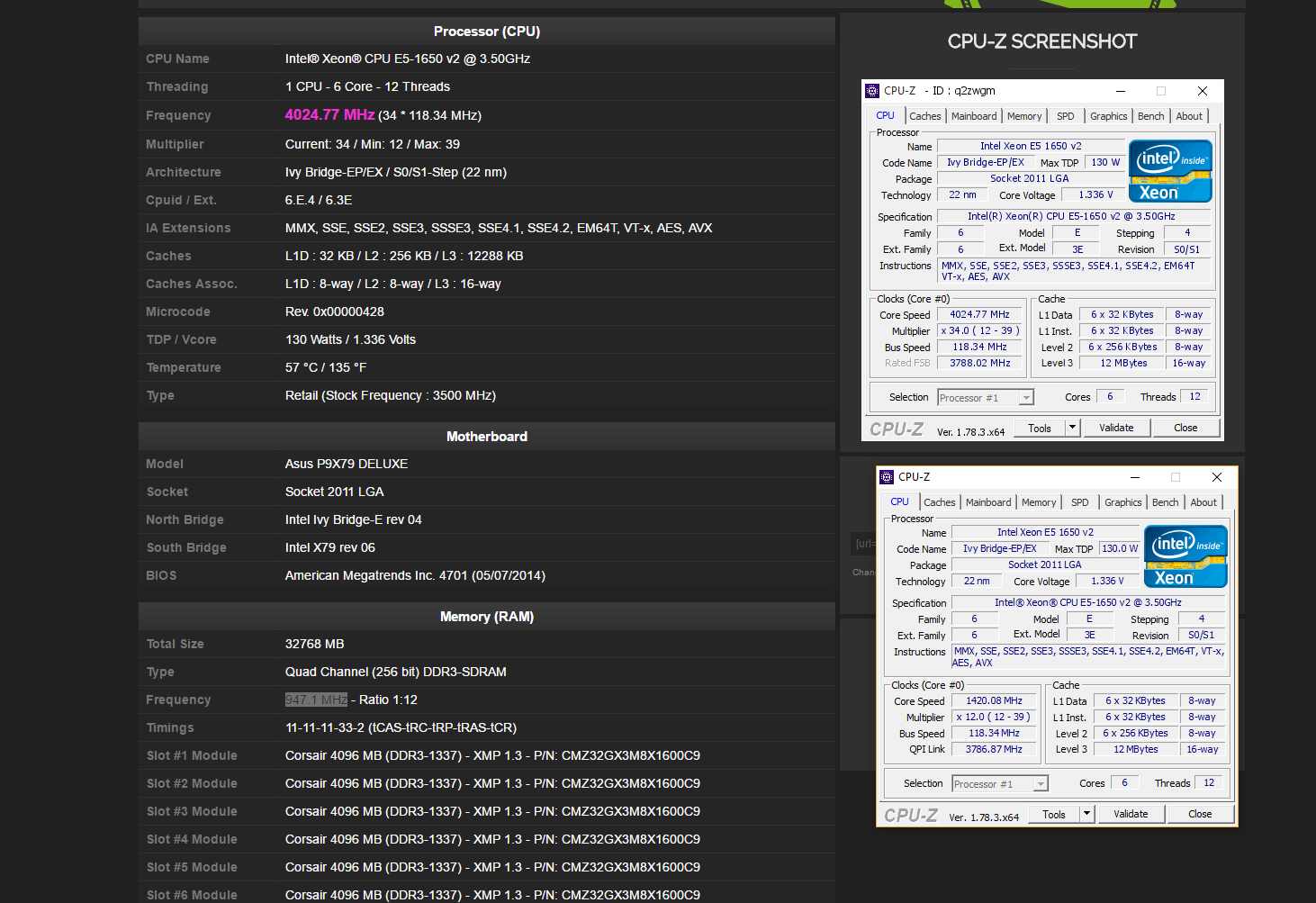Click 57 °C / 135 °F temperature value
The width and height of the screenshot is (1316, 903).
tap(326, 367)
